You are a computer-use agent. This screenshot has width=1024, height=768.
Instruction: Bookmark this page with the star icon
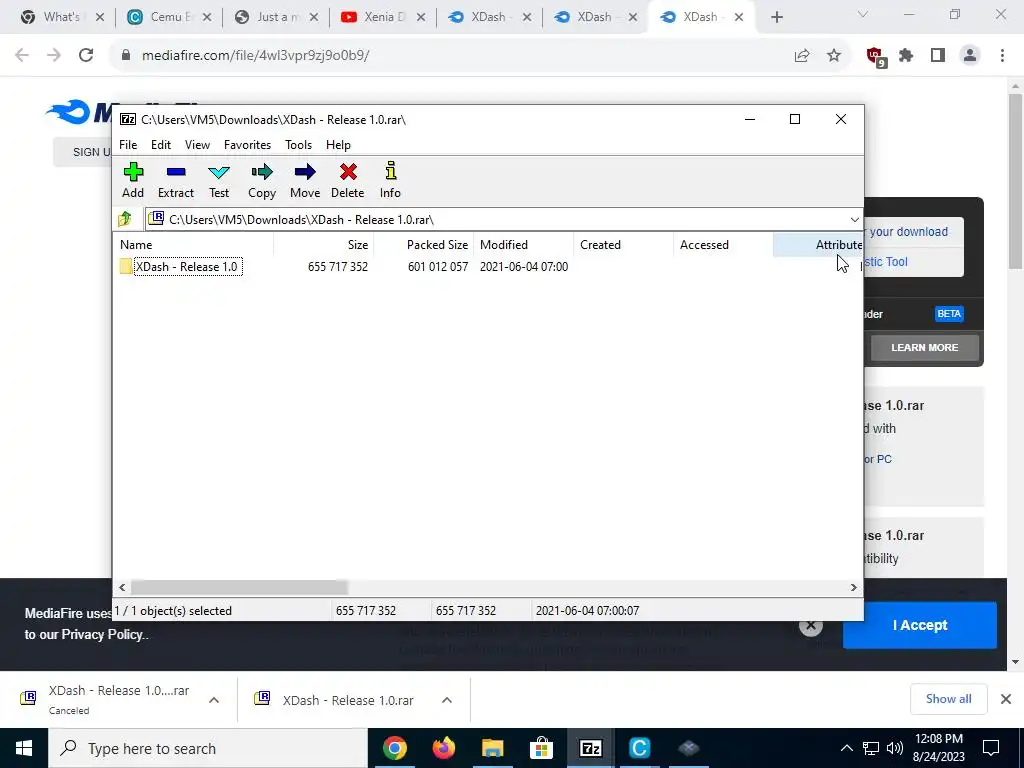point(834,55)
